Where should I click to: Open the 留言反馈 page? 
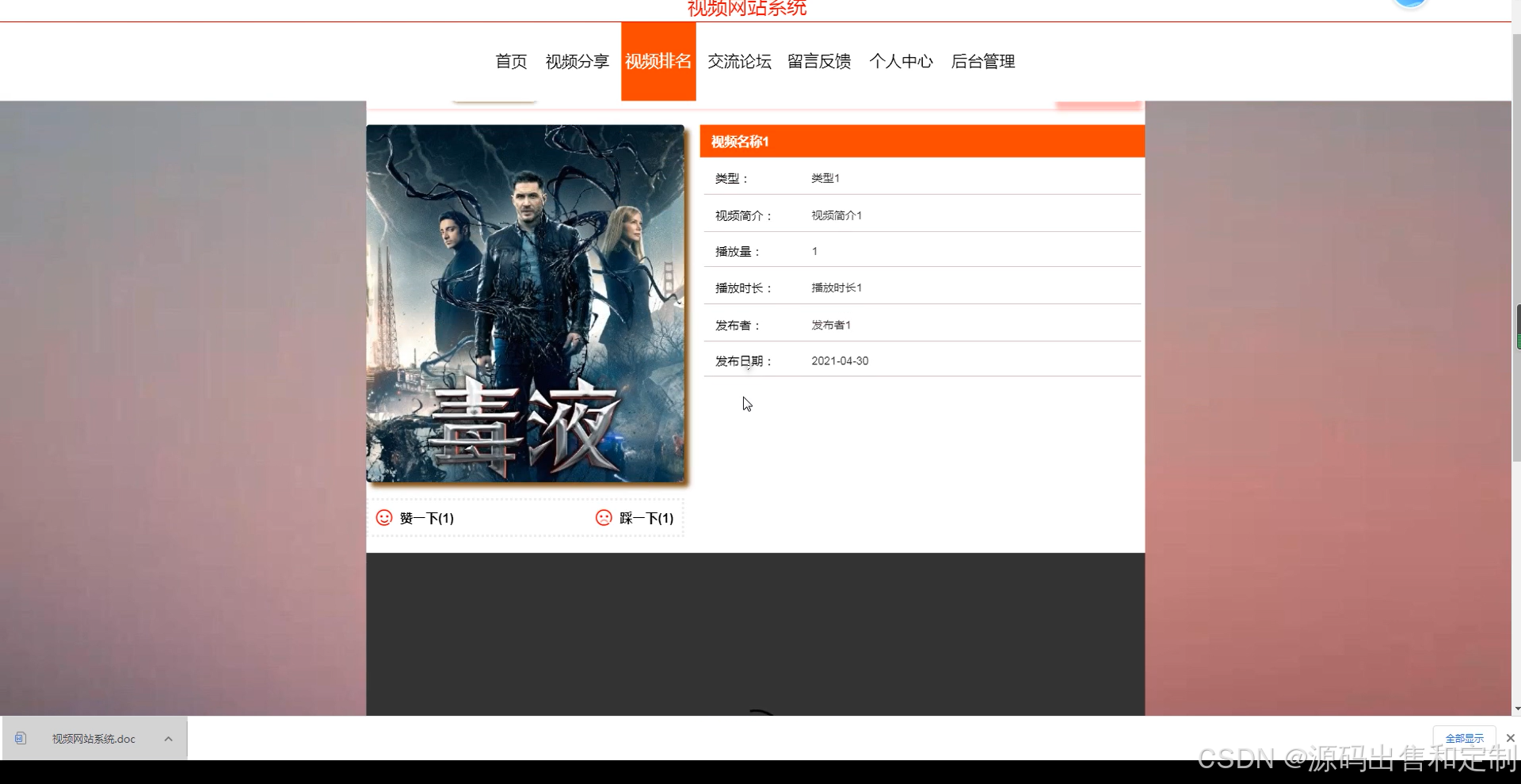tap(819, 62)
